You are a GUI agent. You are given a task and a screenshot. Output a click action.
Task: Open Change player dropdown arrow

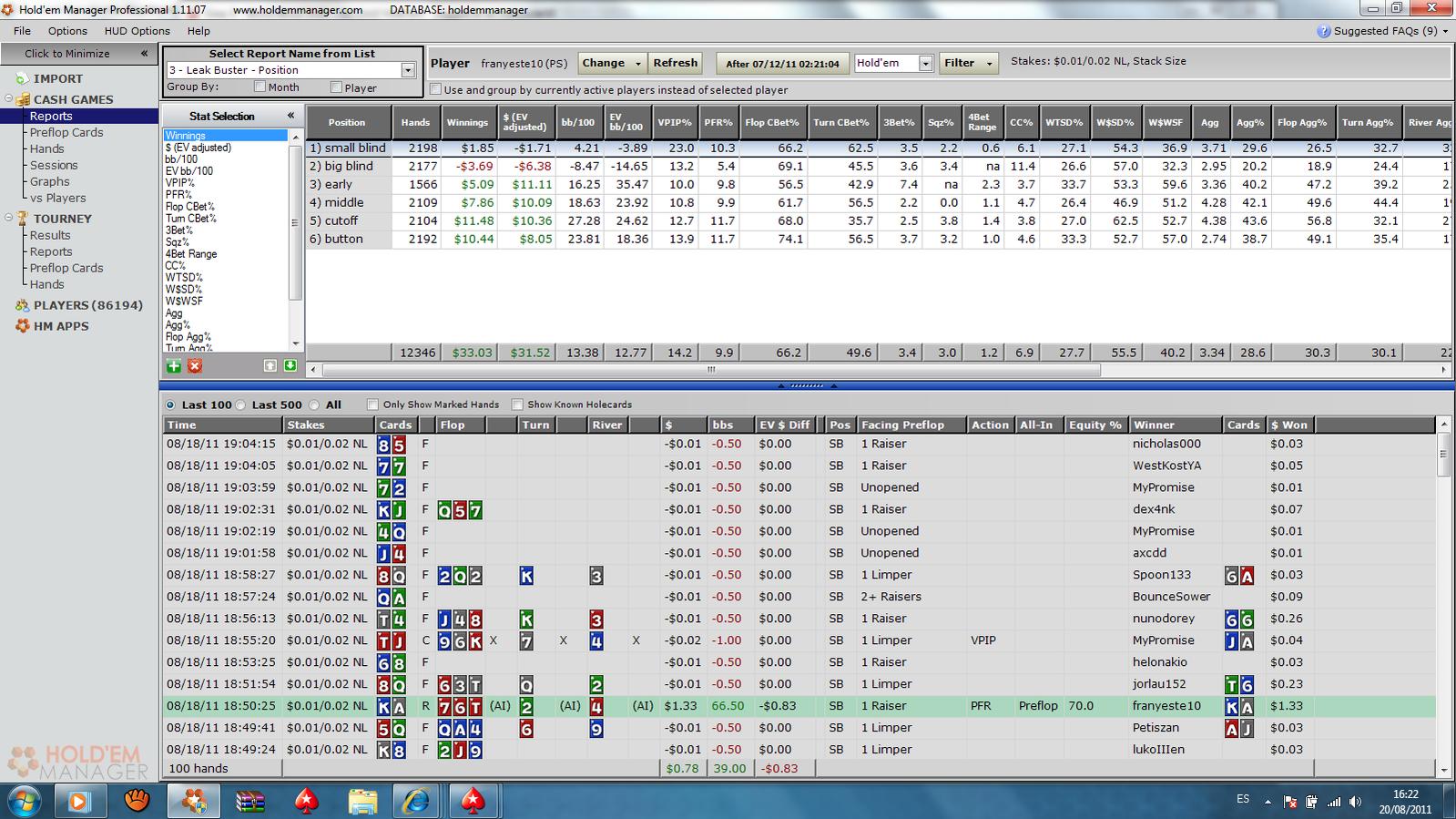tap(637, 63)
